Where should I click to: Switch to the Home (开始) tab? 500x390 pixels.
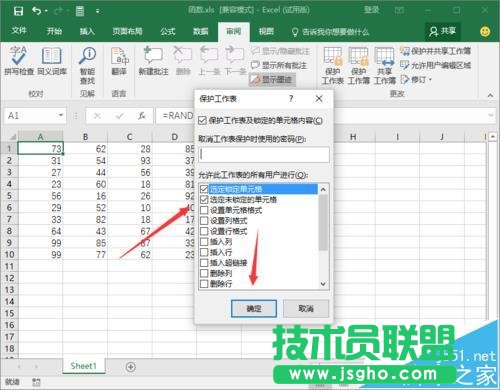coord(54,32)
